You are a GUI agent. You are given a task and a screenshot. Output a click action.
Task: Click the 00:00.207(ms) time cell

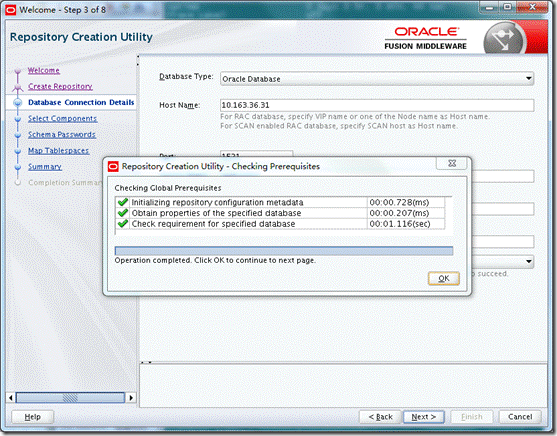click(x=406, y=213)
